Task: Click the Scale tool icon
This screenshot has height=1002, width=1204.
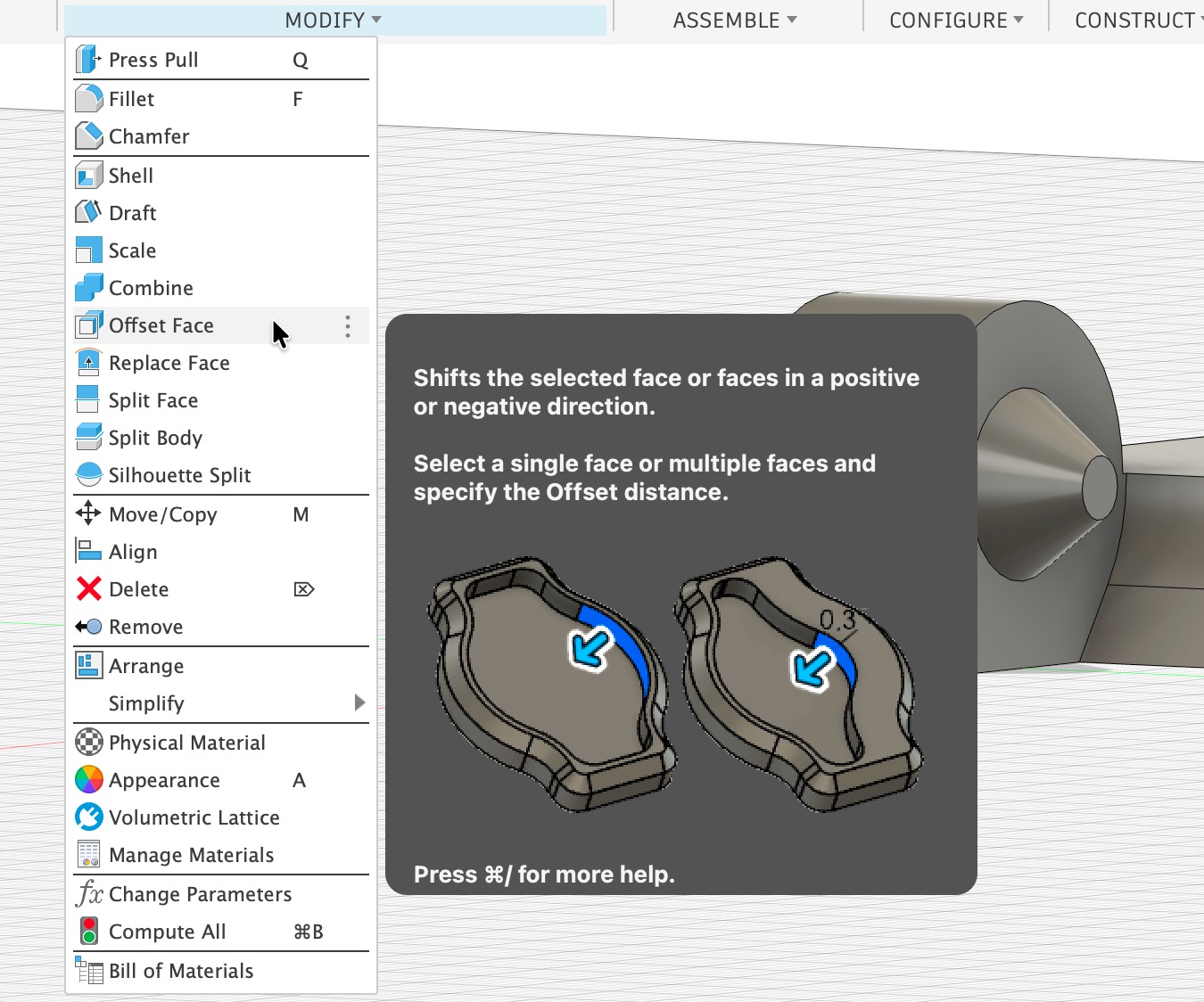Action: point(88,250)
